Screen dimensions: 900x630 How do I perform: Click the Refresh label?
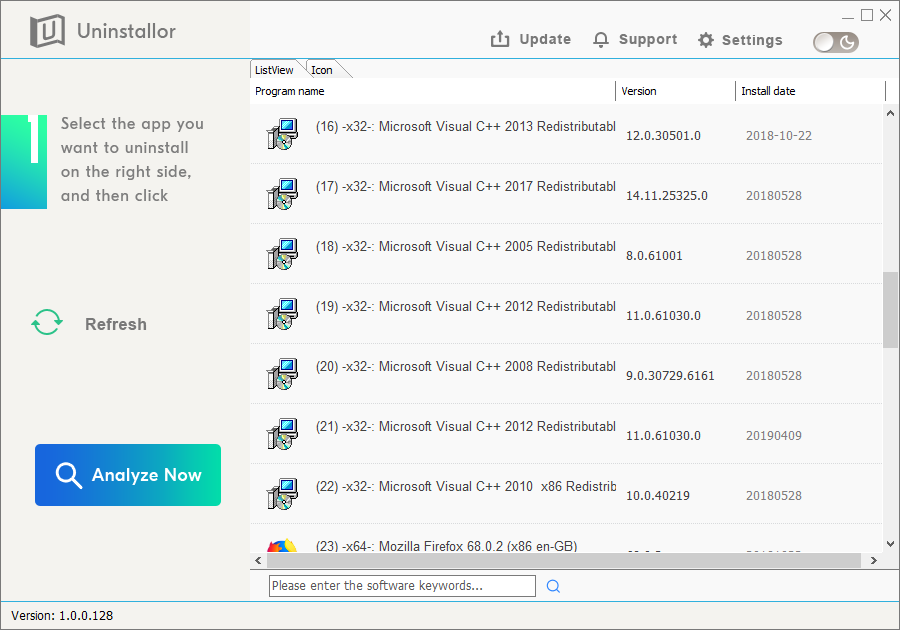pyautogui.click(x=116, y=324)
